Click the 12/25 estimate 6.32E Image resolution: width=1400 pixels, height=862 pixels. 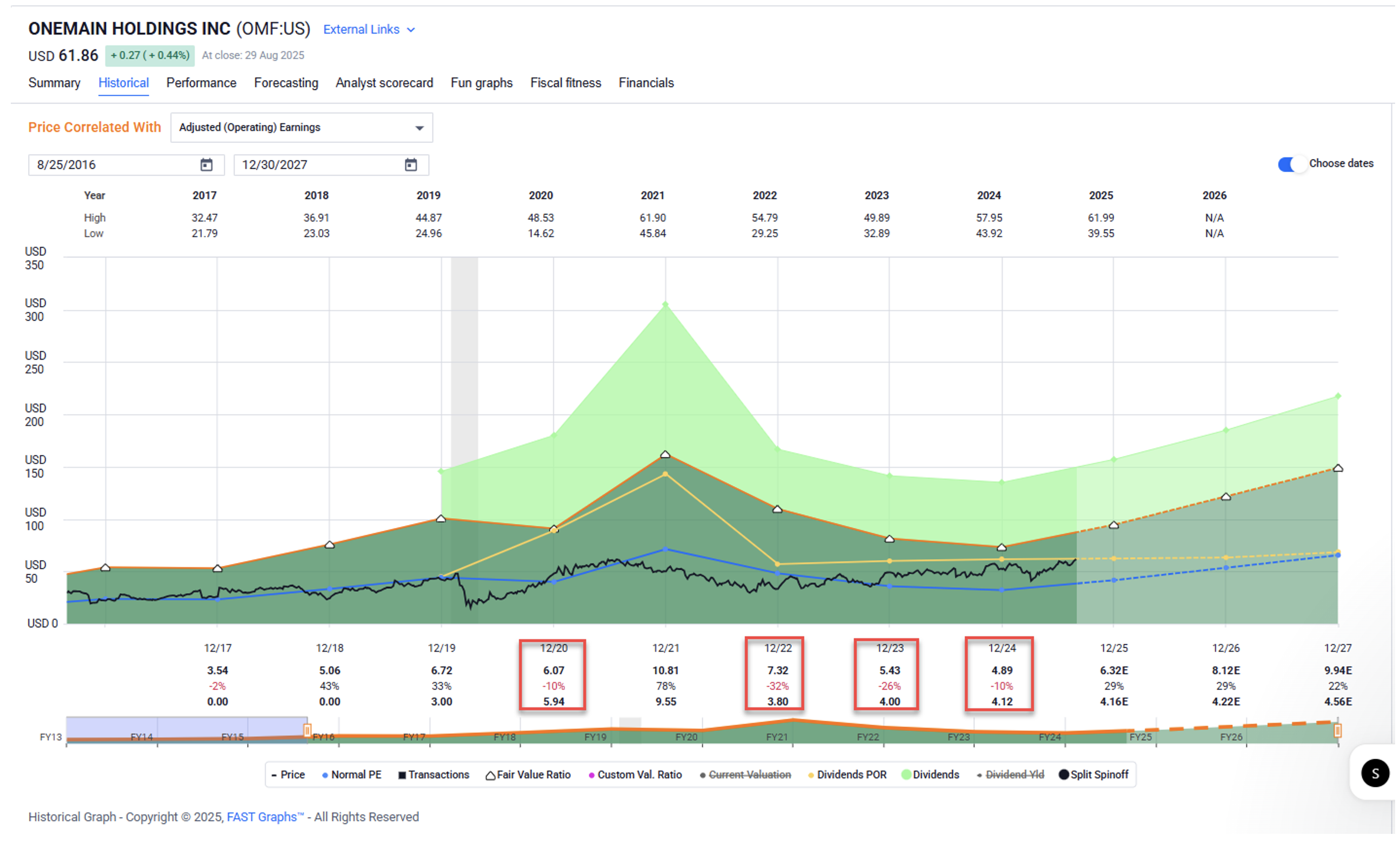(1114, 671)
